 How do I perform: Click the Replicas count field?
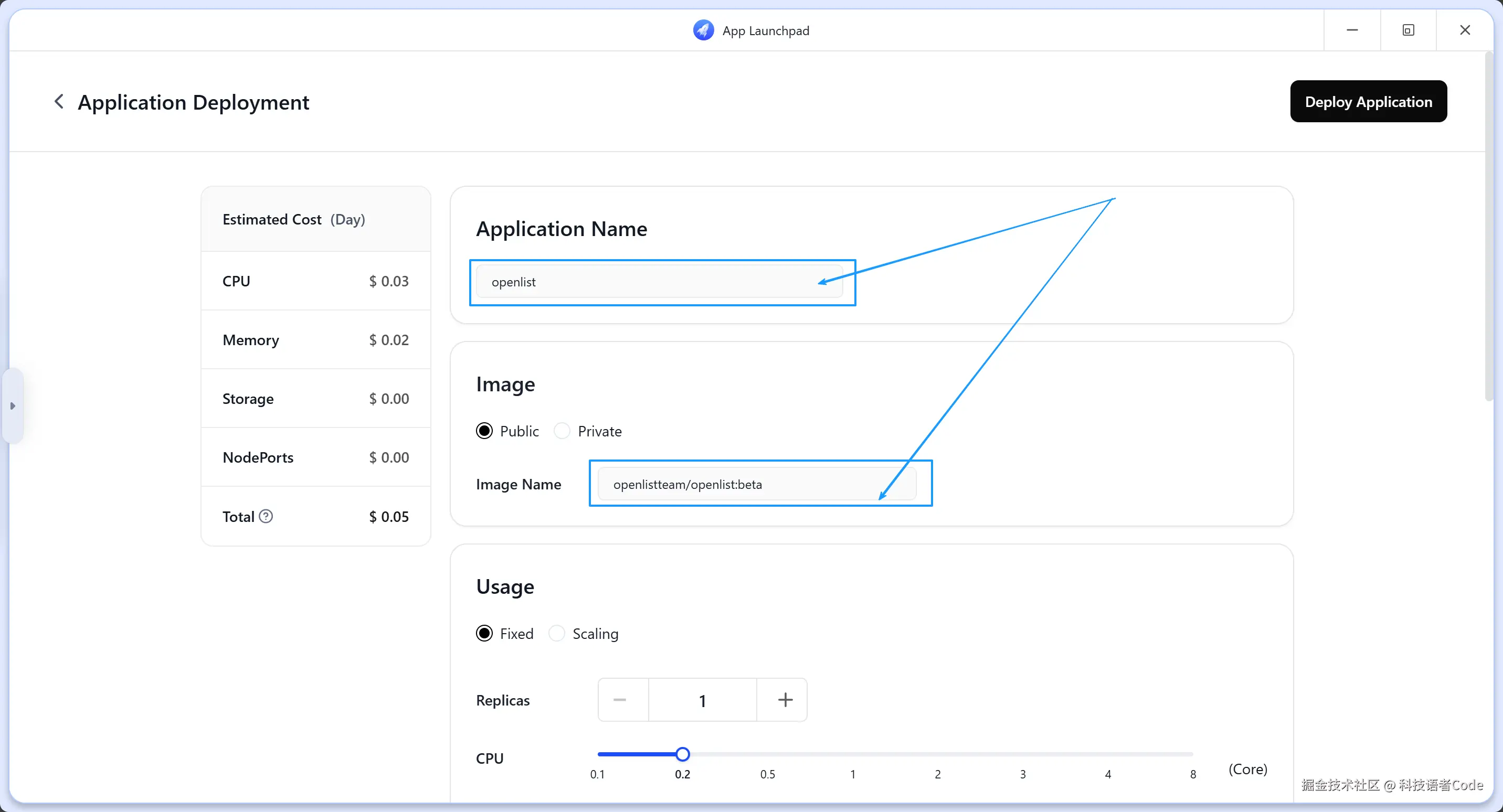click(703, 700)
